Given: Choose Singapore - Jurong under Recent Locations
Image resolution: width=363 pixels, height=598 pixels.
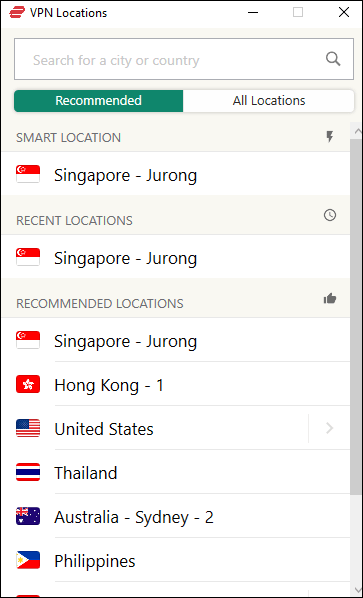Looking at the screenshot, I should [x=176, y=257].
